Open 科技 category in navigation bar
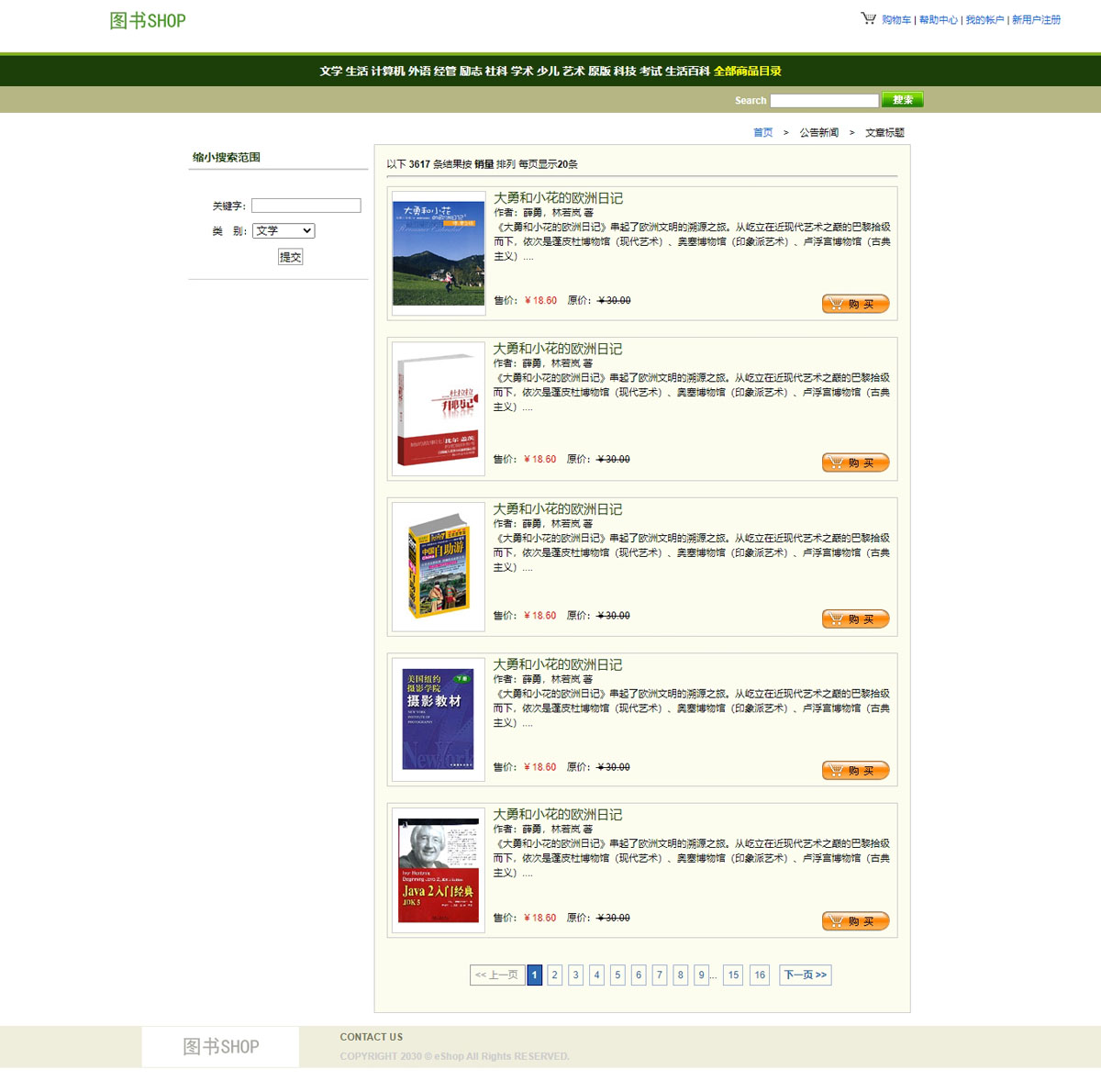 click(625, 72)
